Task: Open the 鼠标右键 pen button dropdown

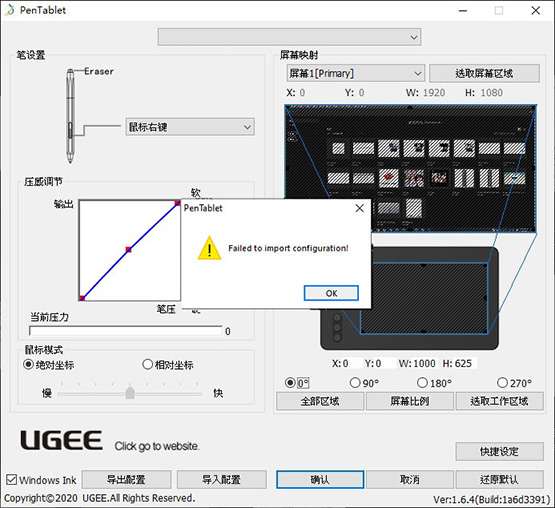Action: 190,127
